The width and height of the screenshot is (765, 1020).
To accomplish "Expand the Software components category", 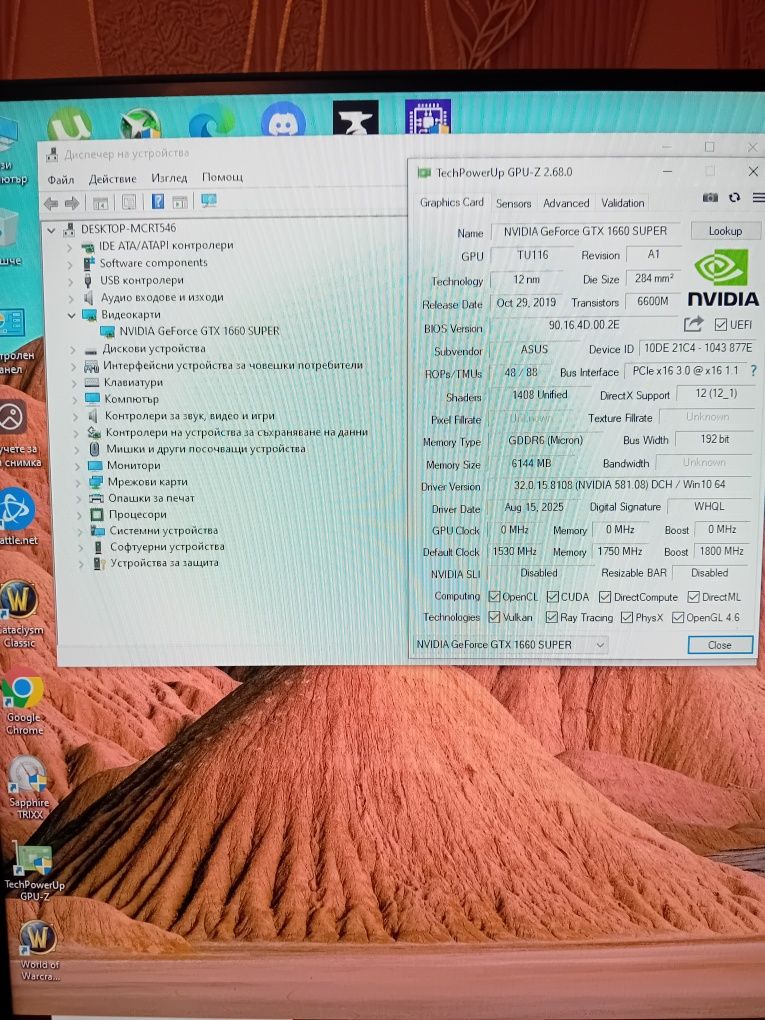I will [x=70, y=264].
